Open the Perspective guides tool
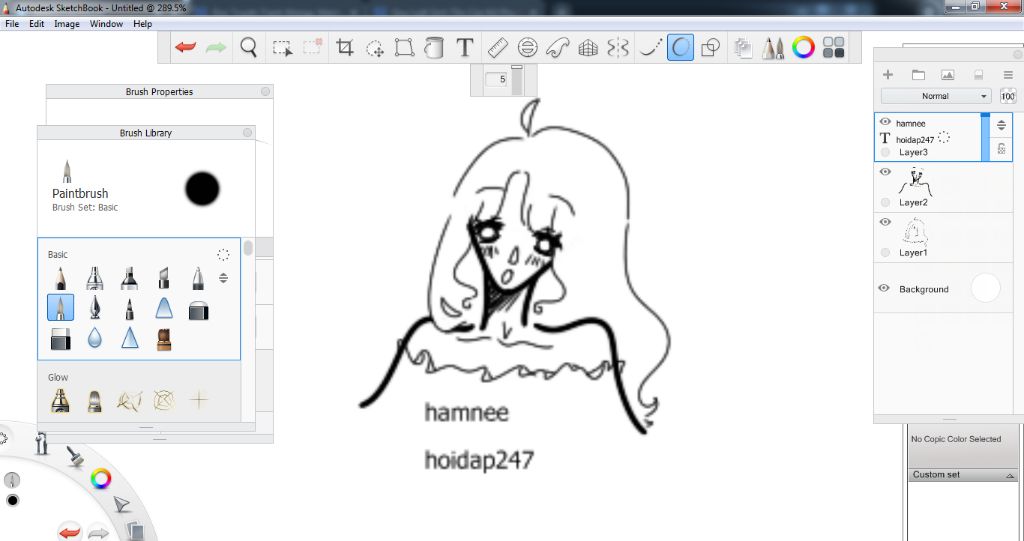The width and height of the screenshot is (1024, 541). (588, 48)
